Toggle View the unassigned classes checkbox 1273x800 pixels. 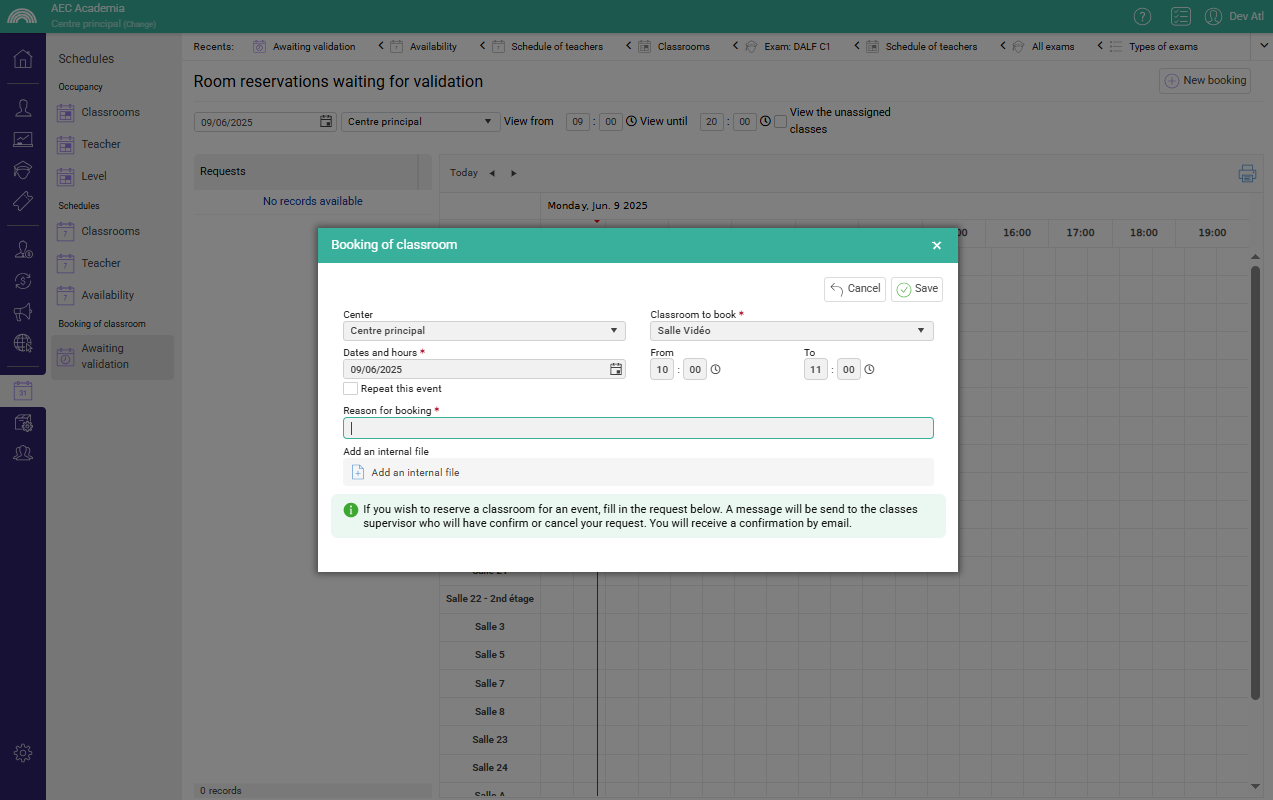point(780,121)
